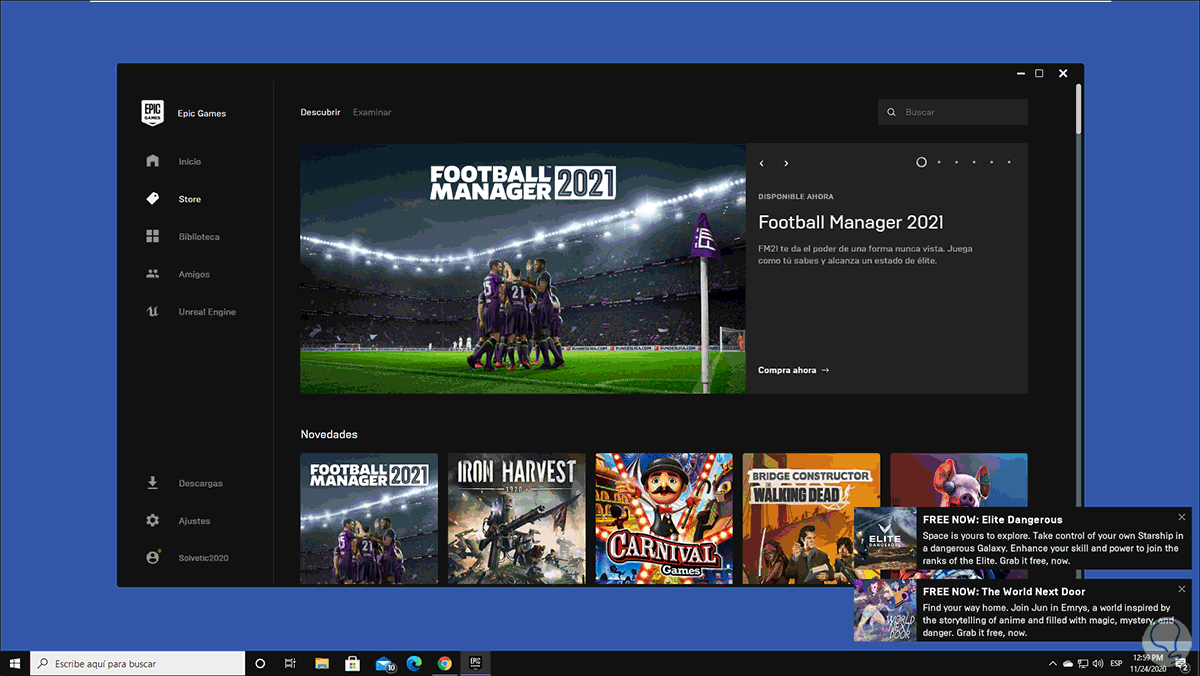Select the sixth carousel indicator dot

click(x=1009, y=162)
